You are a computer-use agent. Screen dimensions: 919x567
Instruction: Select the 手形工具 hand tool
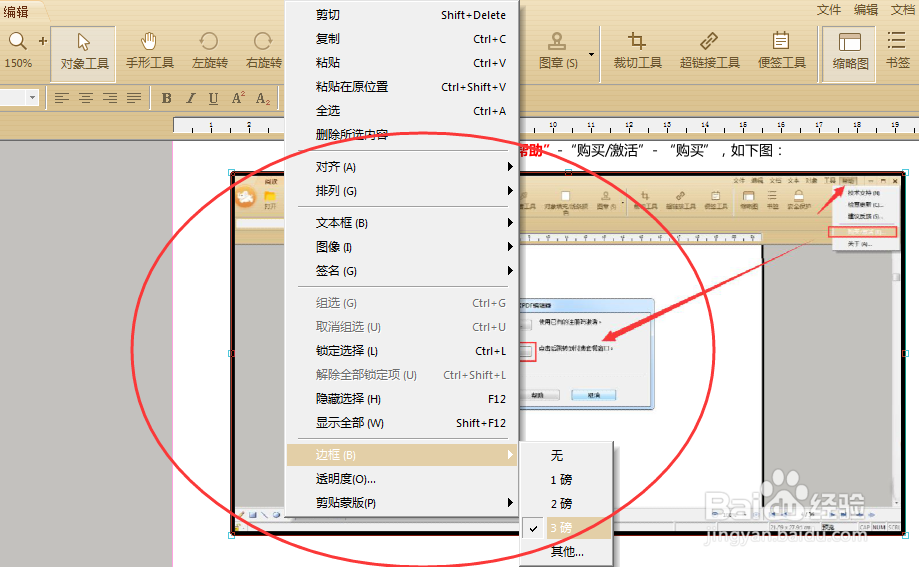click(149, 52)
